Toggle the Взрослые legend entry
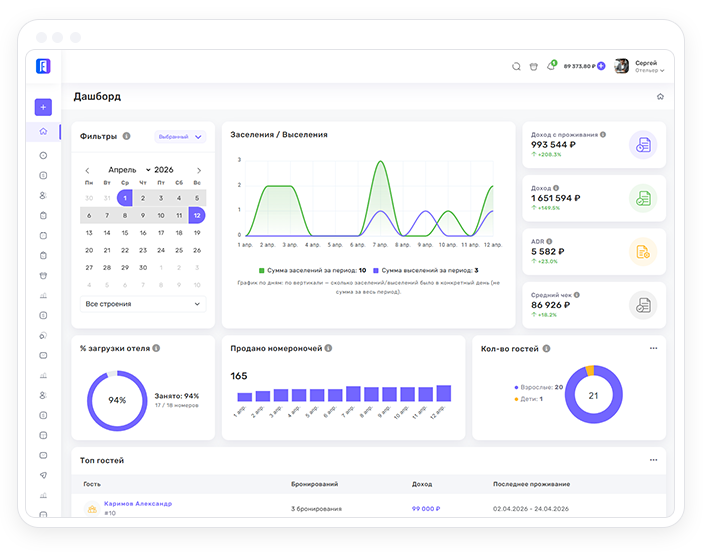 click(x=538, y=387)
